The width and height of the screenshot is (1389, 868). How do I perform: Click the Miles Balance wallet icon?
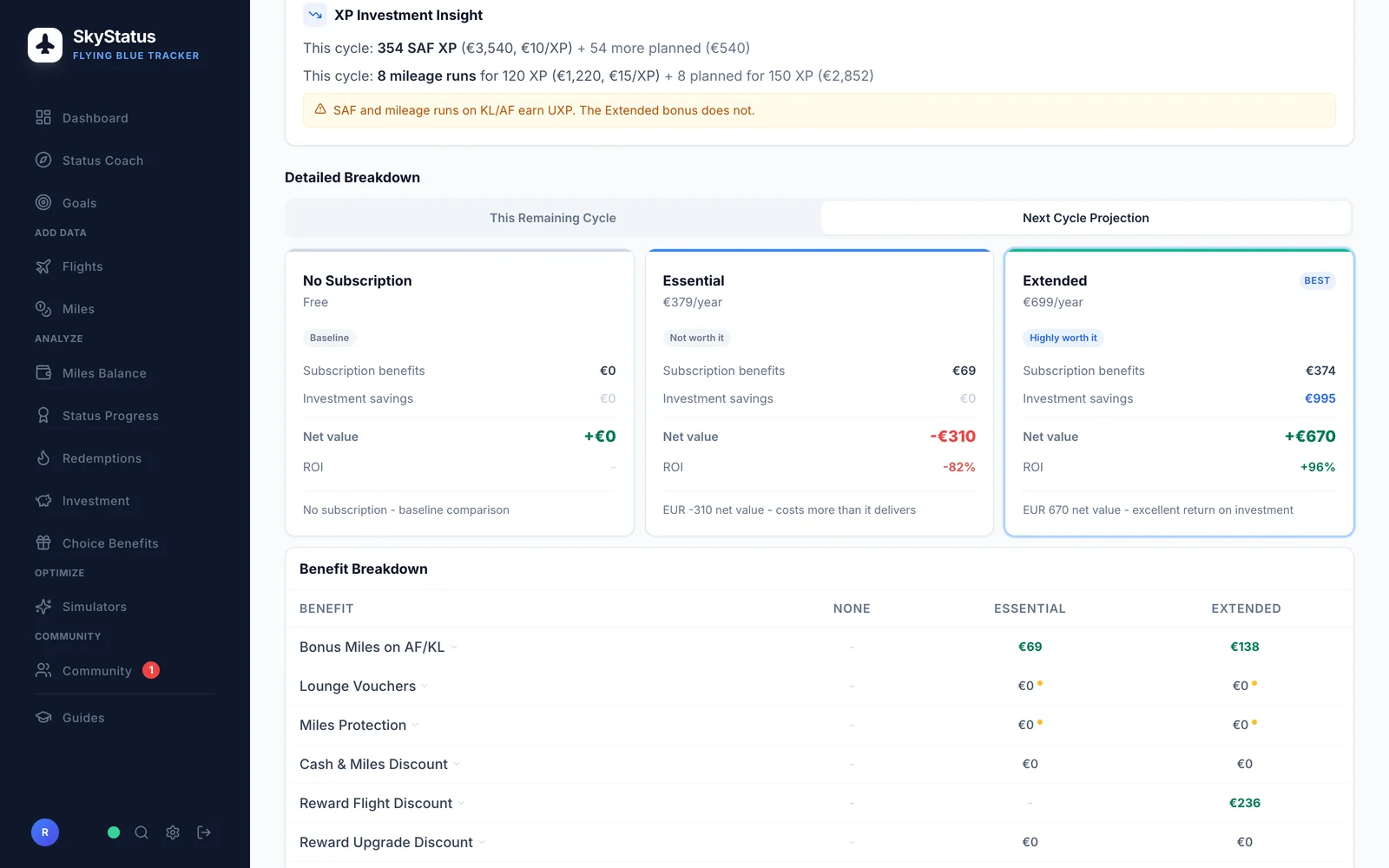[x=43, y=372]
